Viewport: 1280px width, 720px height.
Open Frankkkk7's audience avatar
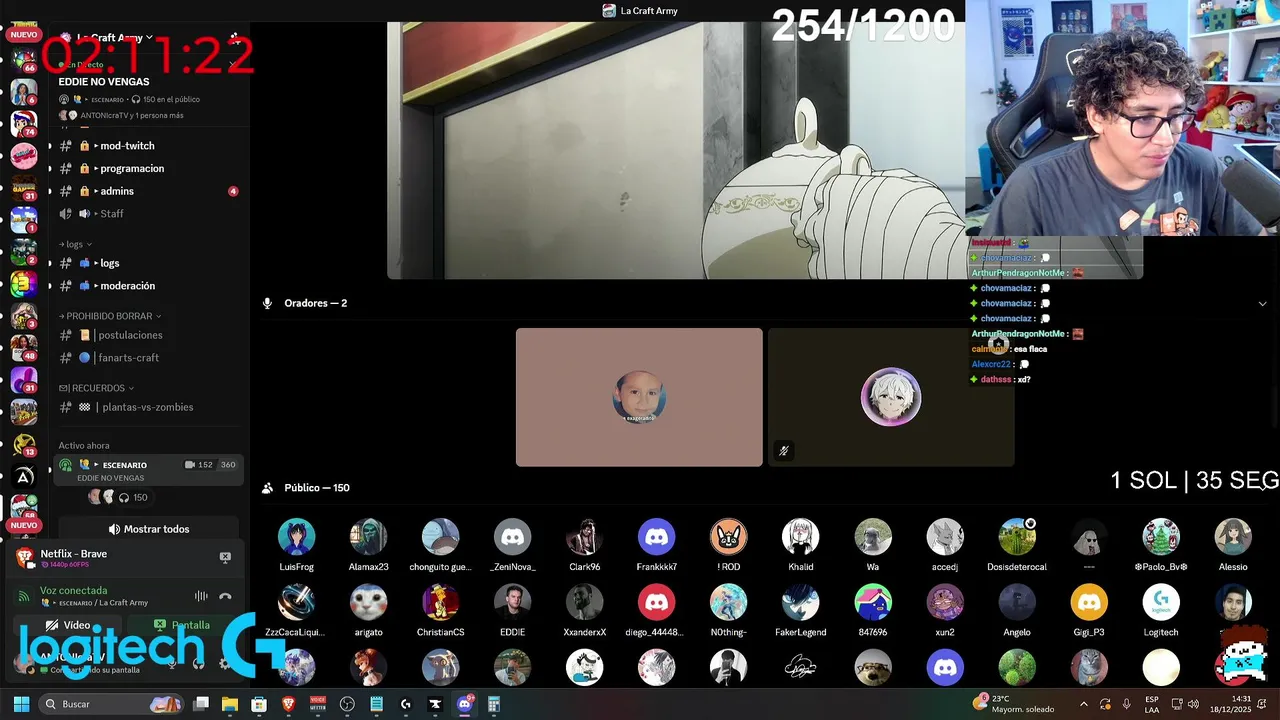[x=656, y=537]
